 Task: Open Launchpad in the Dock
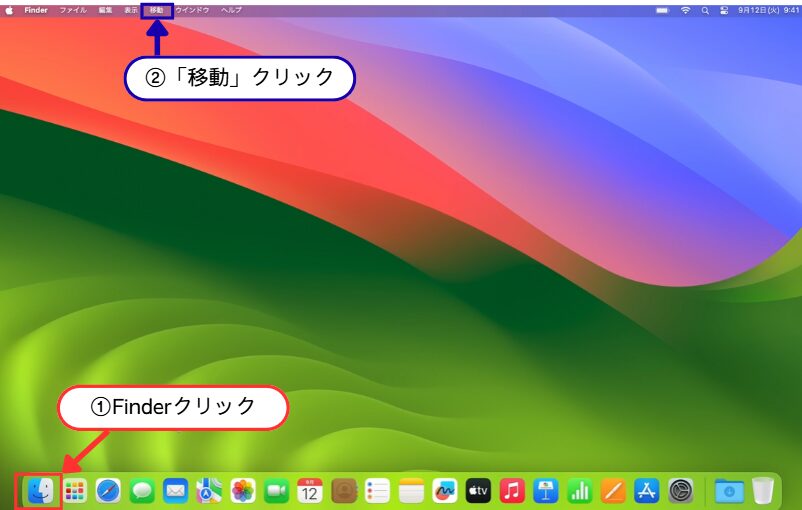point(75,490)
